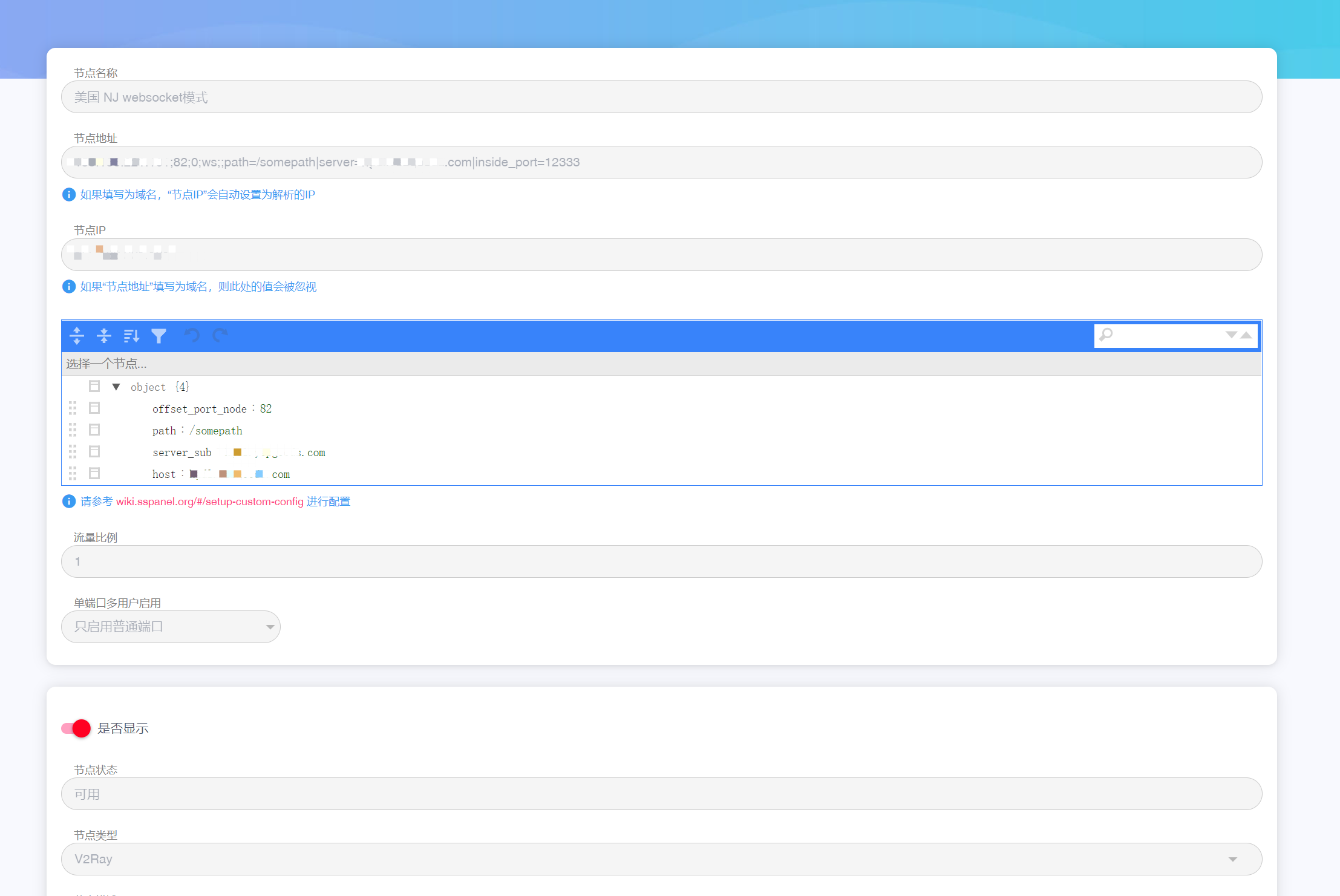Click the Redo icon in the JSON editor

coord(219,335)
